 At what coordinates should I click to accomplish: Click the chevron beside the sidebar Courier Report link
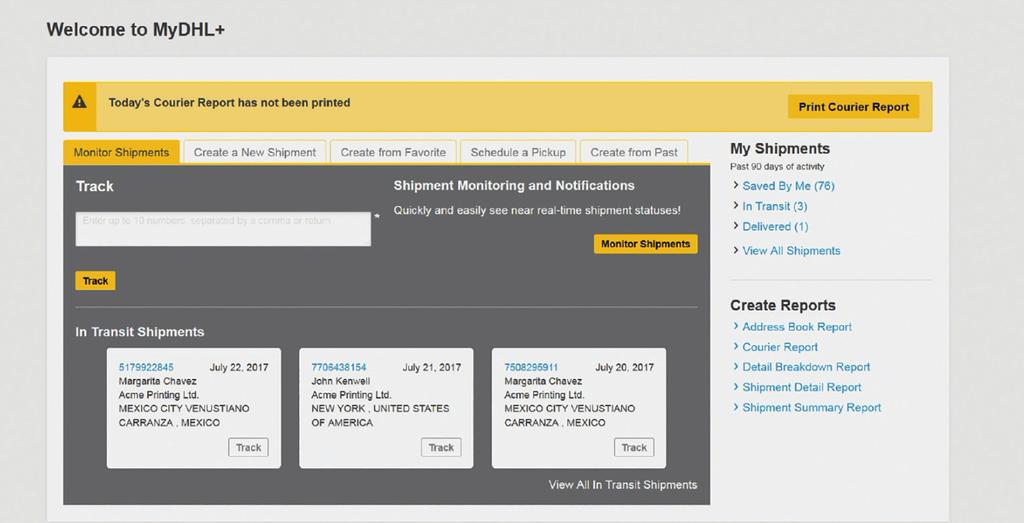pos(736,346)
